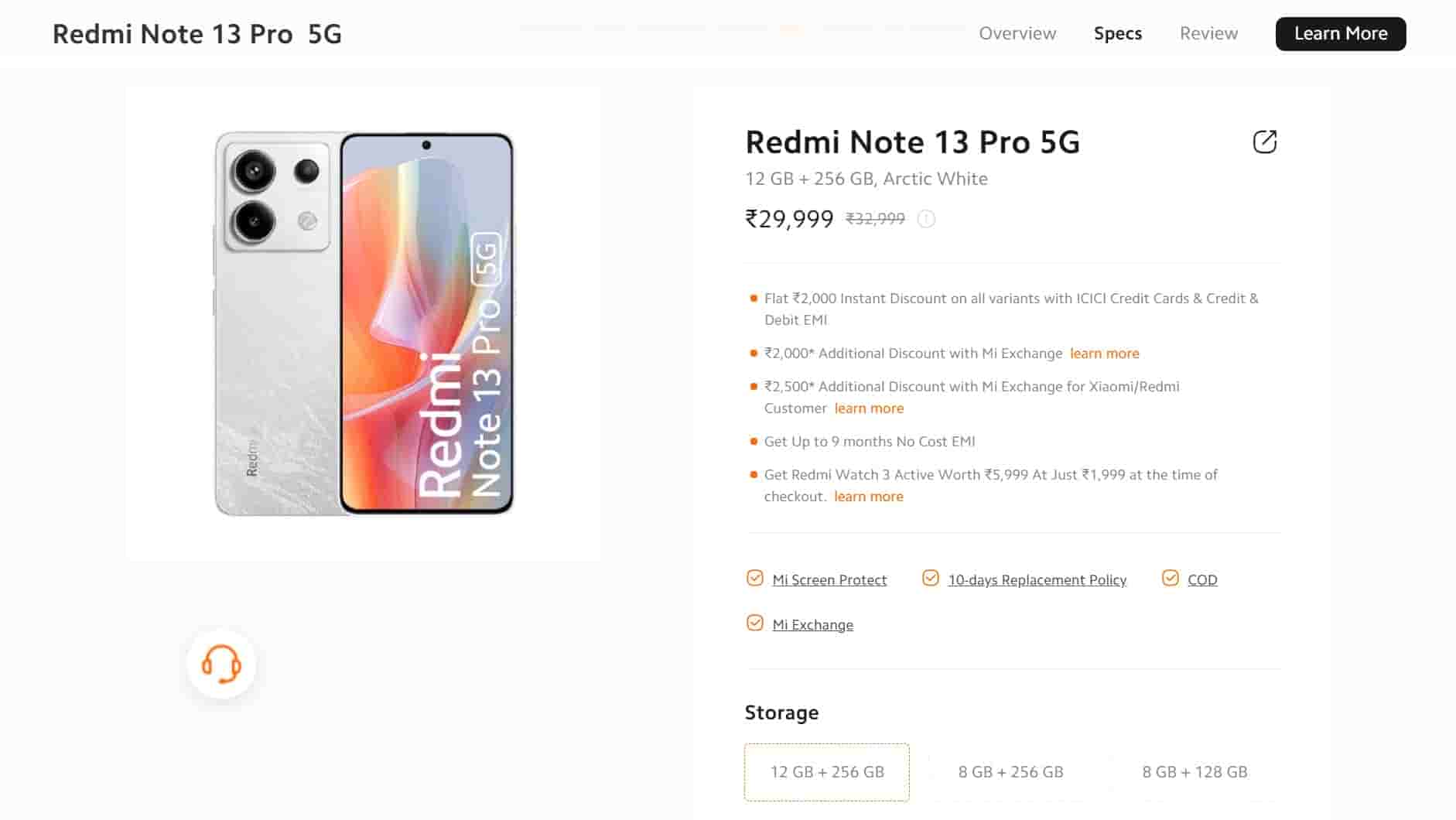Select the 8 GB + 128 GB storage variant
Image resolution: width=1456 pixels, height=820 pixels.
point(1195,771)
